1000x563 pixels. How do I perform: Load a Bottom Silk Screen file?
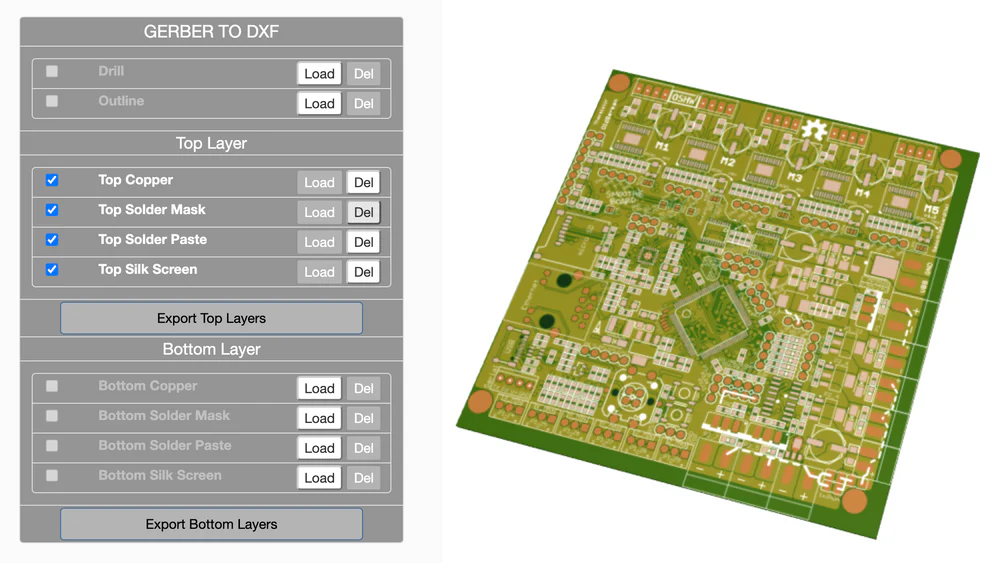(319, 478)
